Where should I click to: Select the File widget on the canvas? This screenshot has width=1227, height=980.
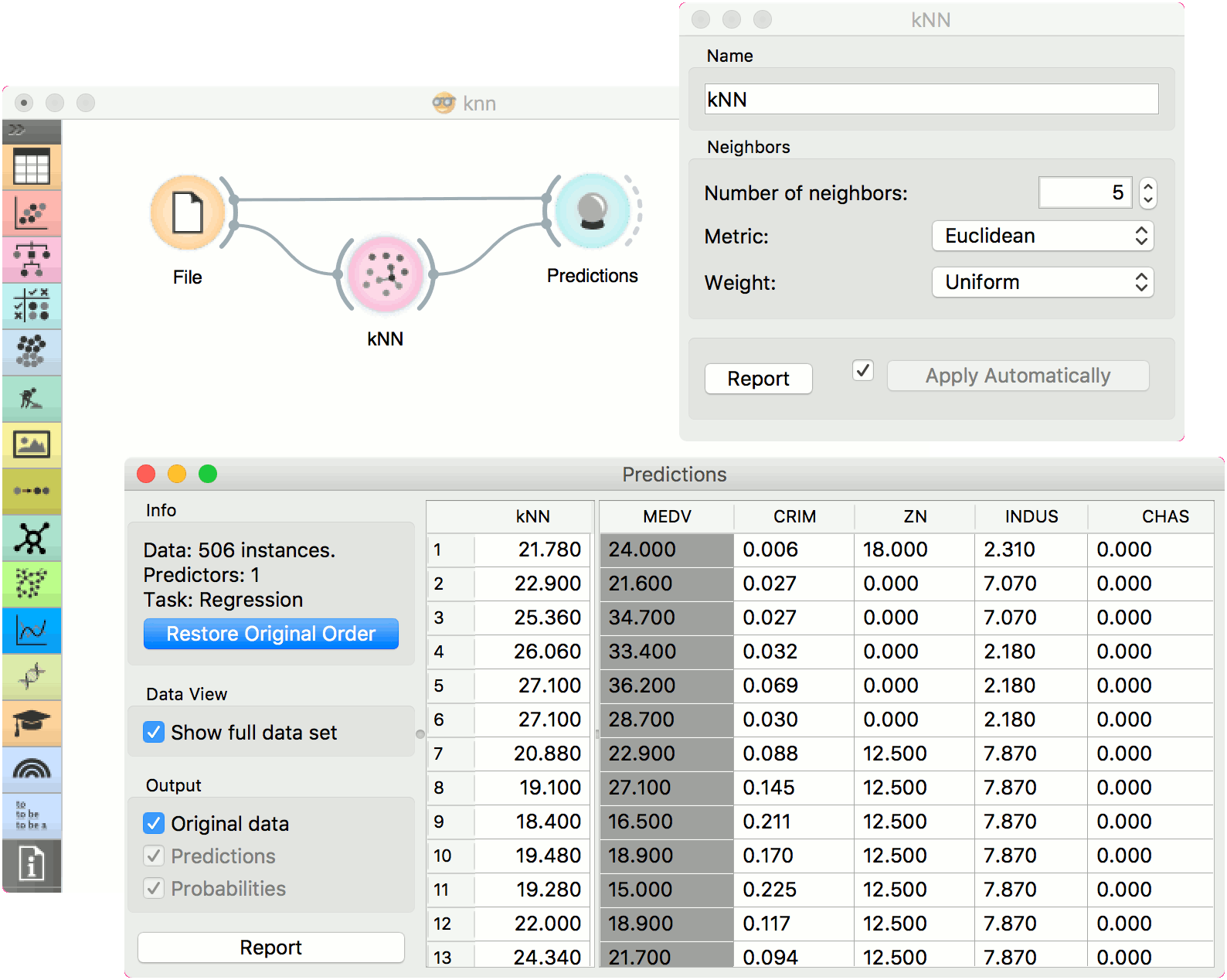[x=188, y=213]
